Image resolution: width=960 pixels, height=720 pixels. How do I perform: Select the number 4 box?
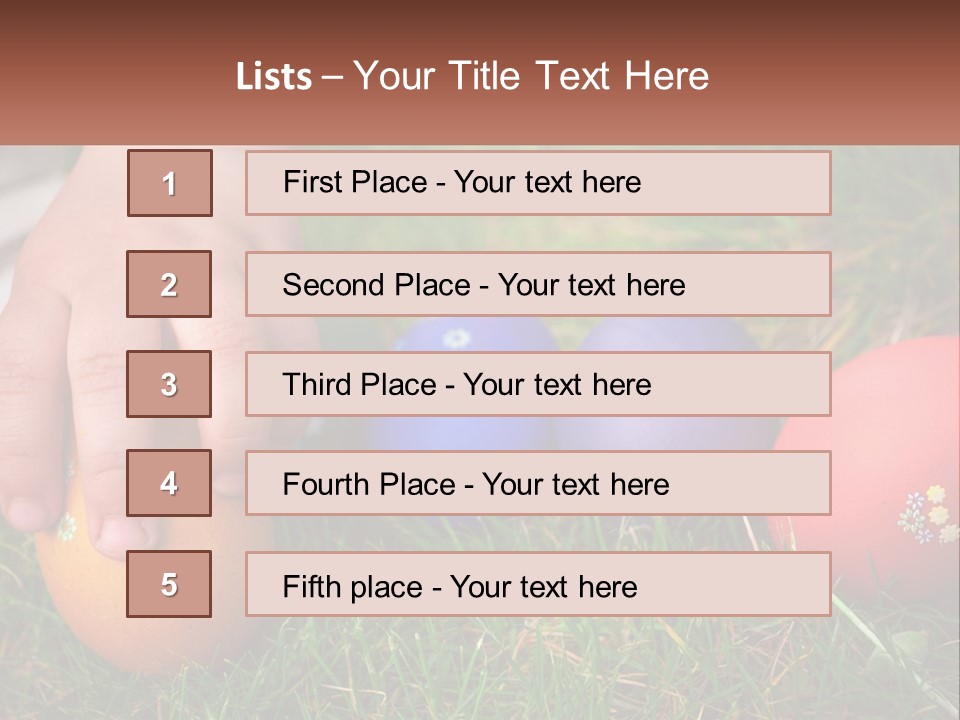pyautogui.click(x=169, y=483)
